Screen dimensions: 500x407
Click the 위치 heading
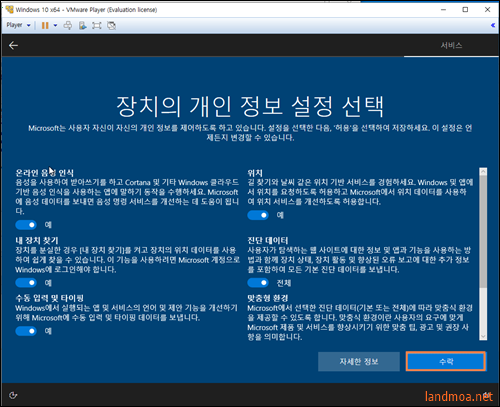pyautogui.click(x=255, y=173)
